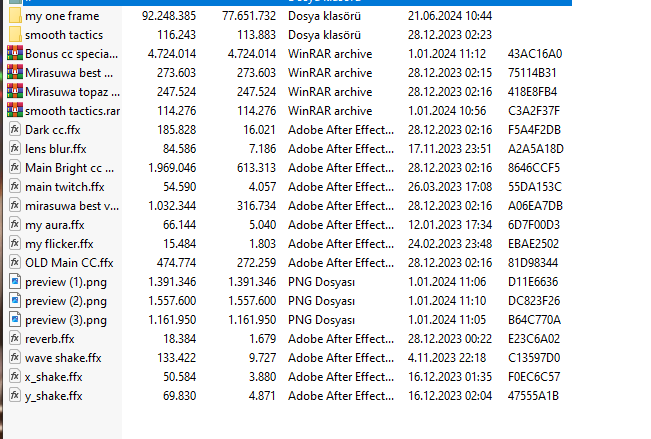Screen dimensions: 651x439
Task: Click the 'smooth tactics' folder icon
Action: (15, 34)
